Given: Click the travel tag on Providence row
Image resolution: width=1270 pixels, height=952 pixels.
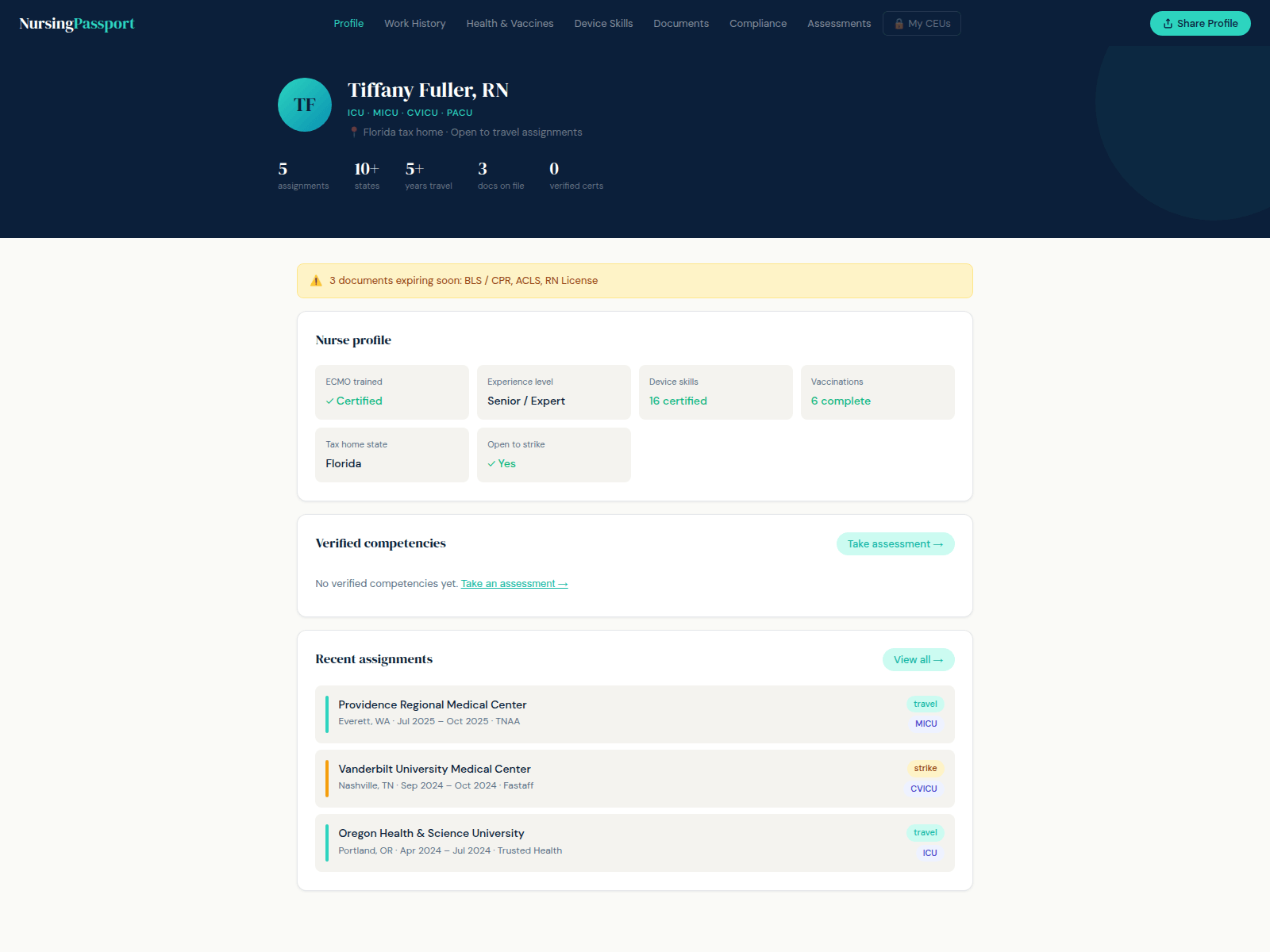Looking at the screenshot, I should pos(926,704).
